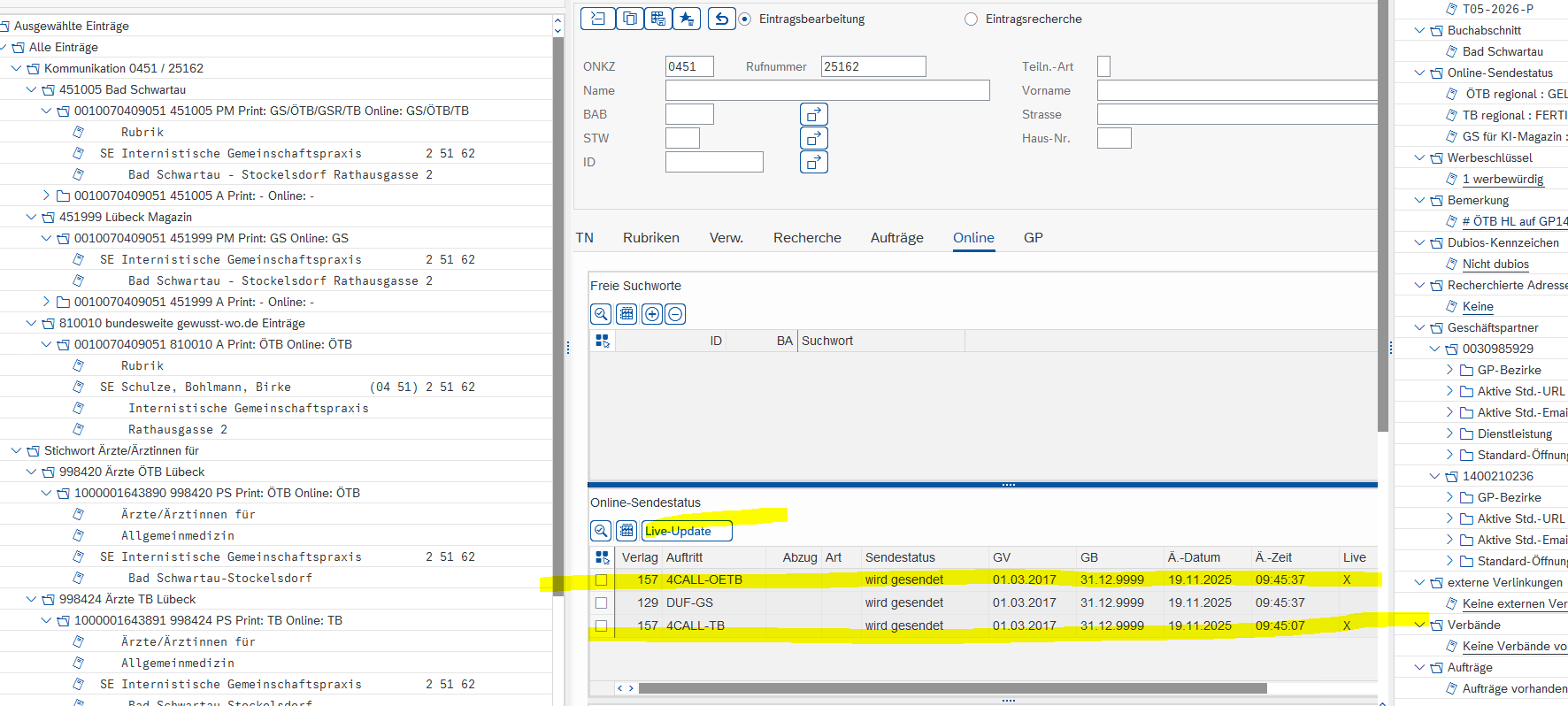Click the Sendestatus column header
This screenshot has width=1568, height=706.
[924, 557]
